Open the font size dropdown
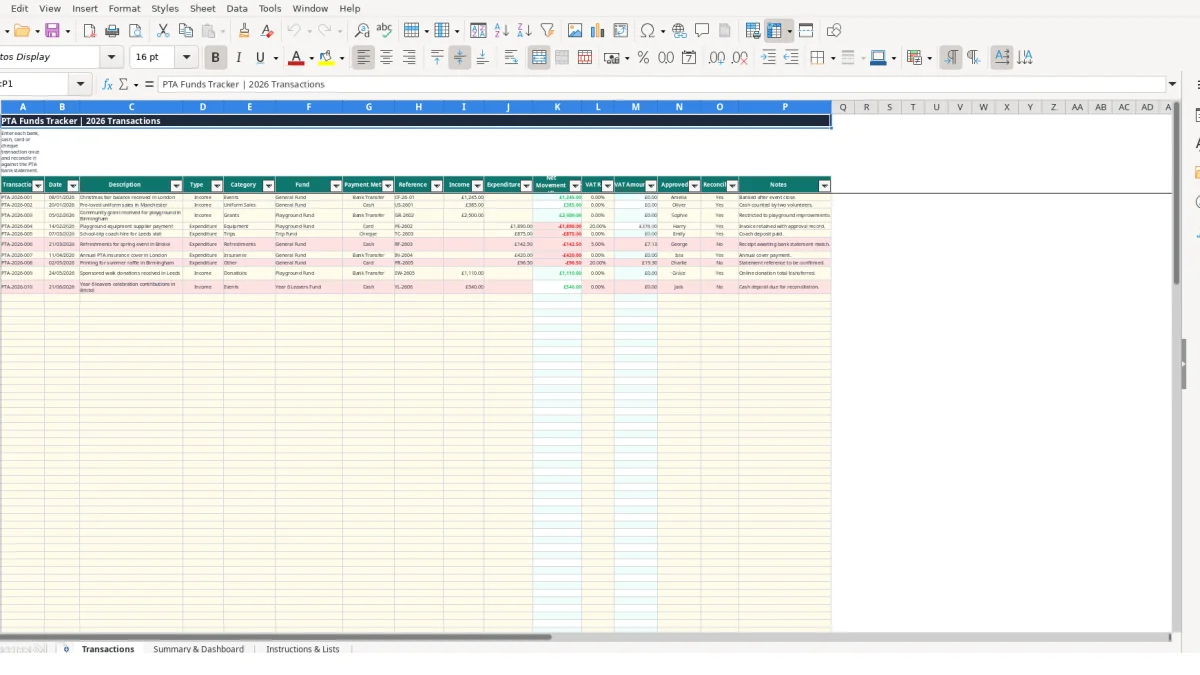Image resolution: width=1200 pixels, height=675 pixels. [186, 58]
